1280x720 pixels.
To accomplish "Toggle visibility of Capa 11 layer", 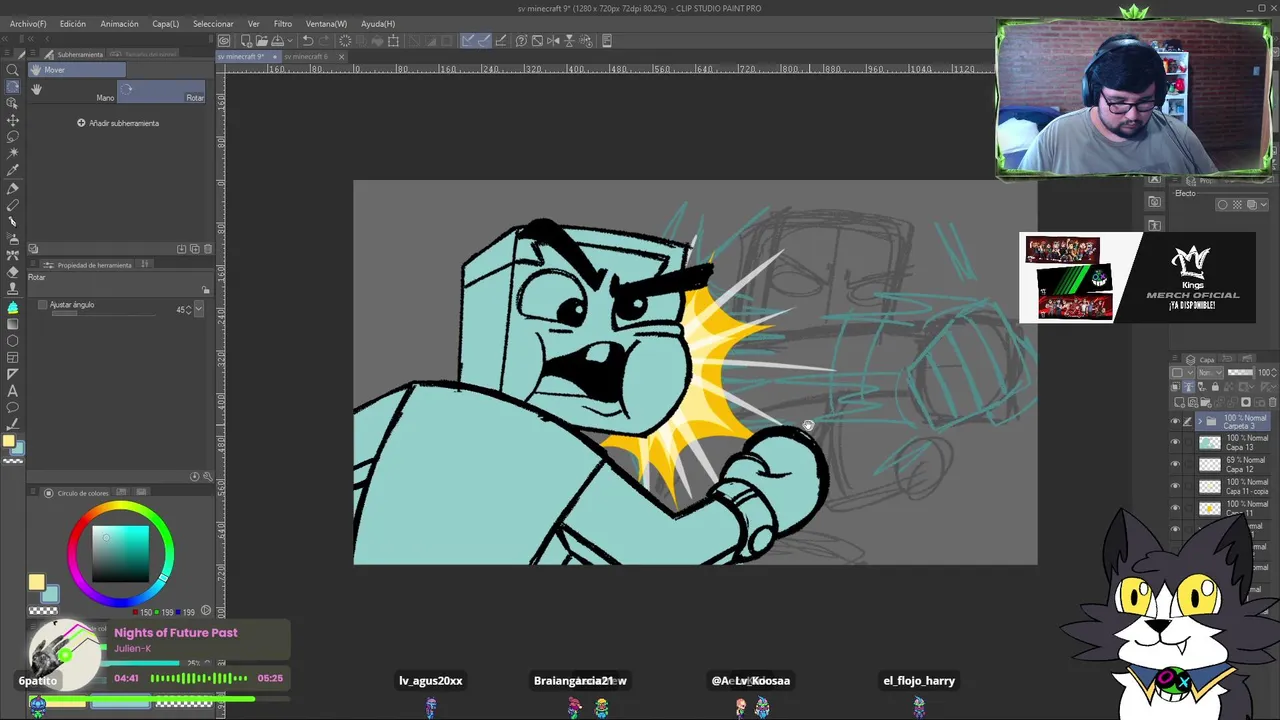I will pos(1175,508).
